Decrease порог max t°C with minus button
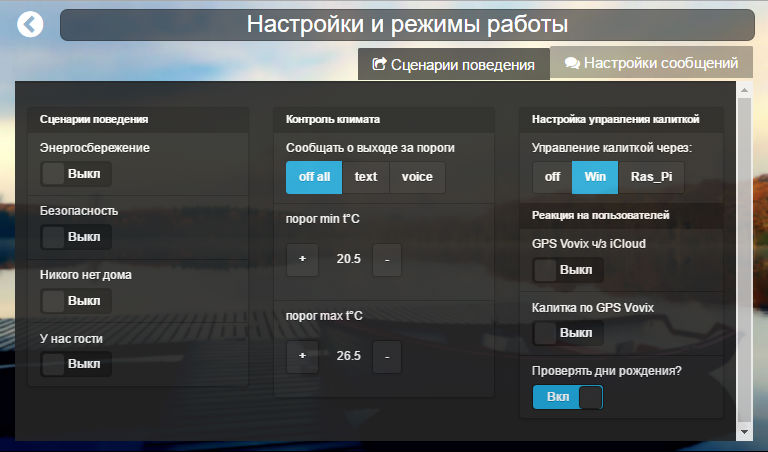This screenshot has width=768, height=452. click(387, 357)
